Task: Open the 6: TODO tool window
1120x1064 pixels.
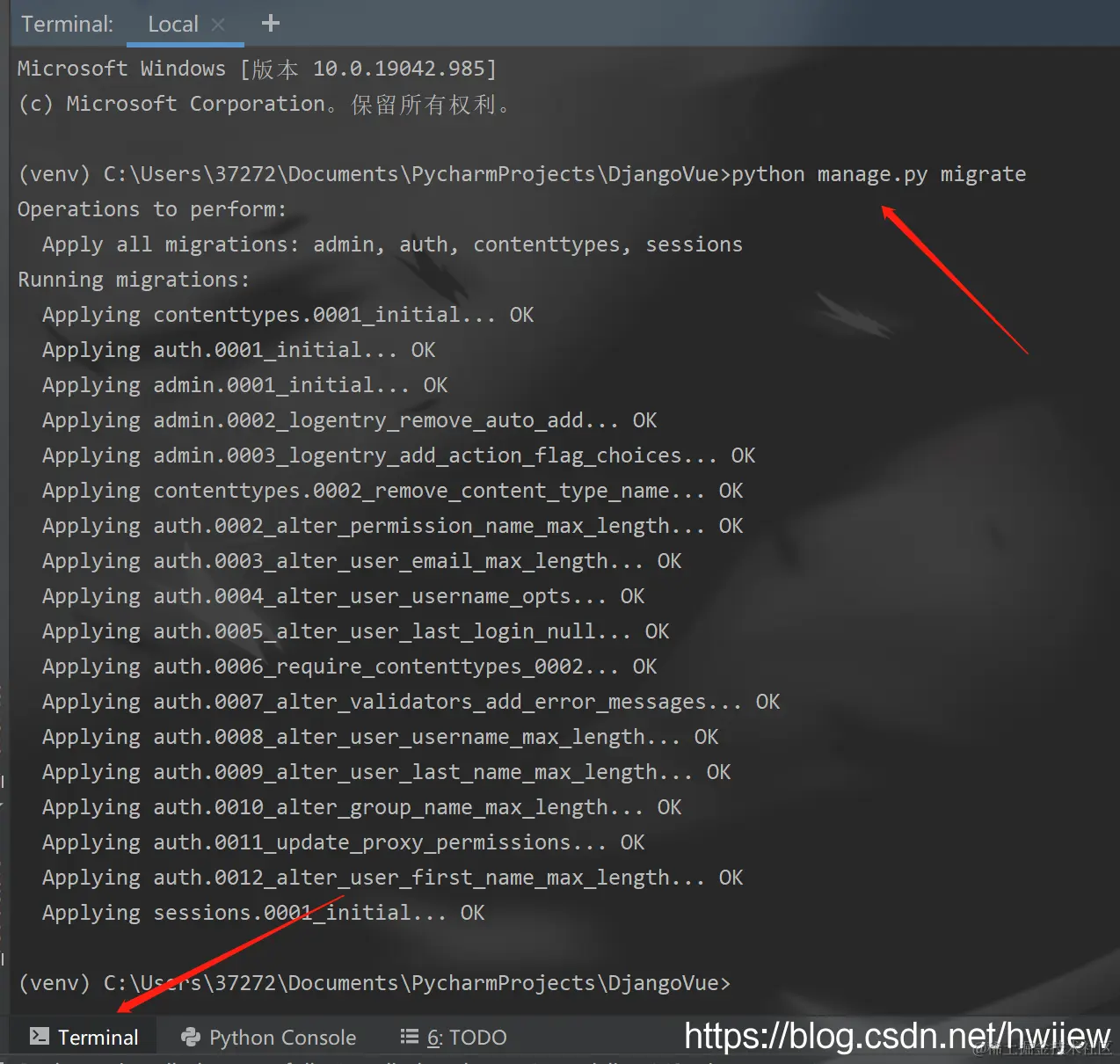Action: [x=454, y=1037]
